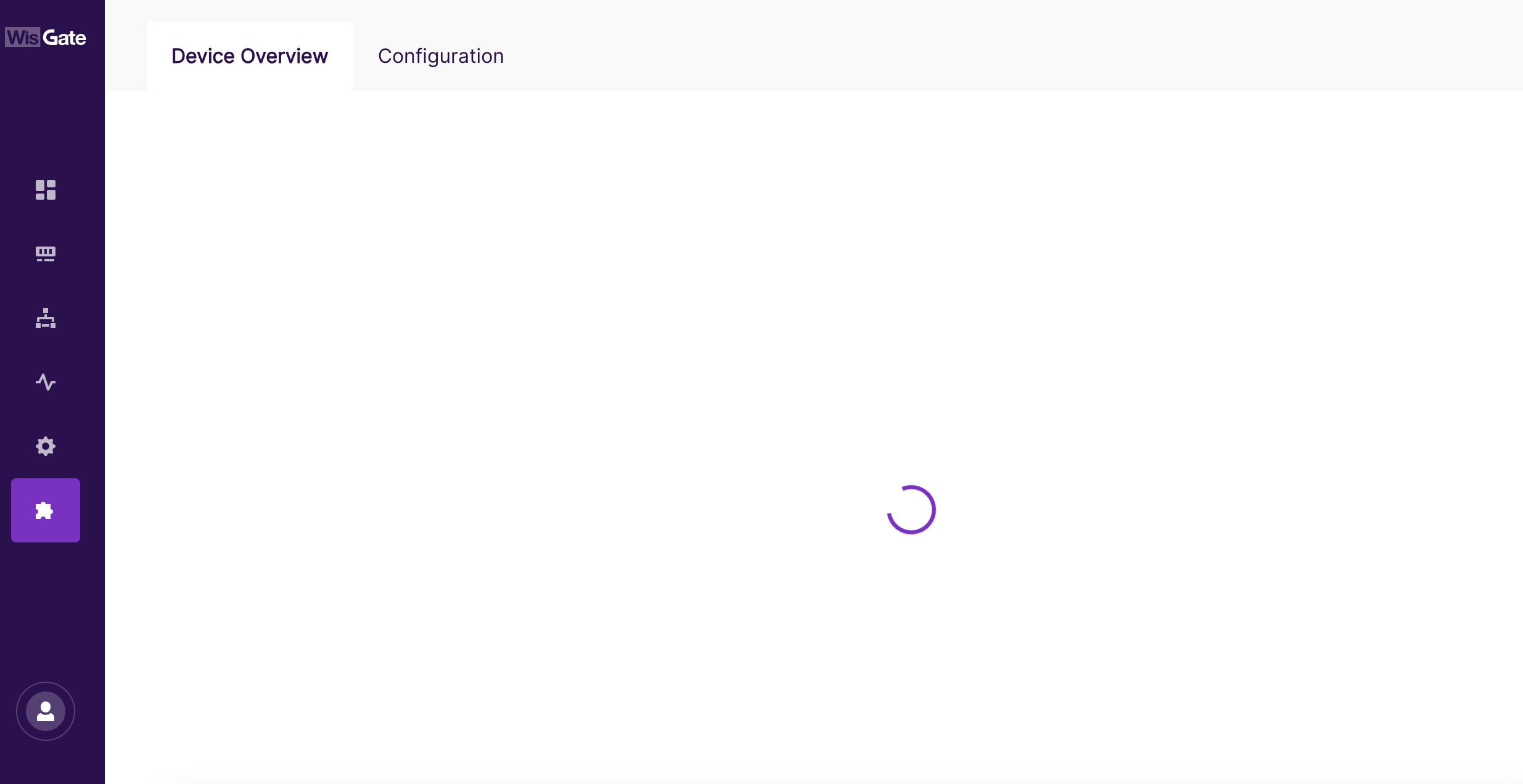Viewport: 1523px width, 784px height.
Task: Click the "Gate" text in the logo
Action: click(x=65, y=38)
